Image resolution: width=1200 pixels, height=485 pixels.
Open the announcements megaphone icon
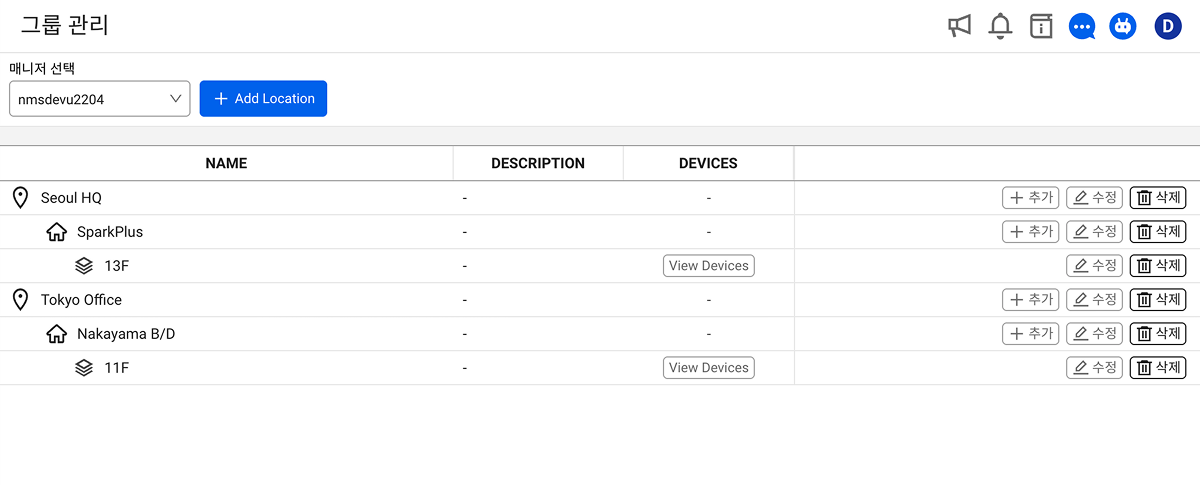pos(960,26)
